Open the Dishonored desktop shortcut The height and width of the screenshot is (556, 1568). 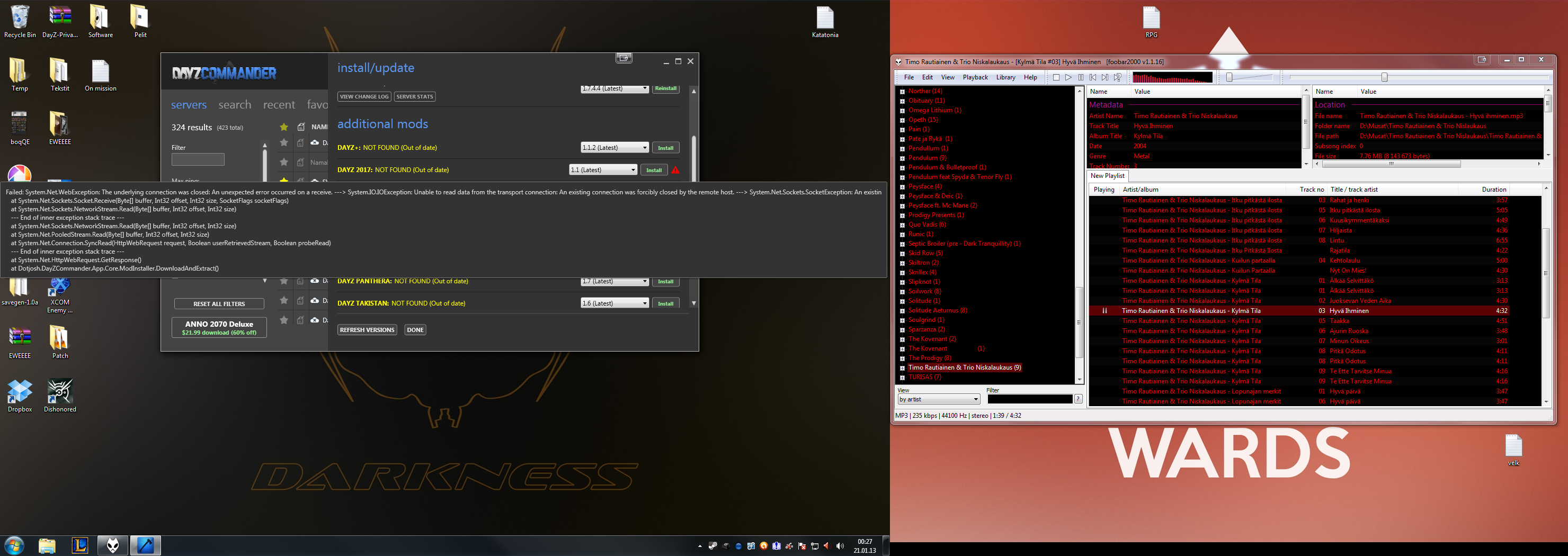(x=60, y=396)
